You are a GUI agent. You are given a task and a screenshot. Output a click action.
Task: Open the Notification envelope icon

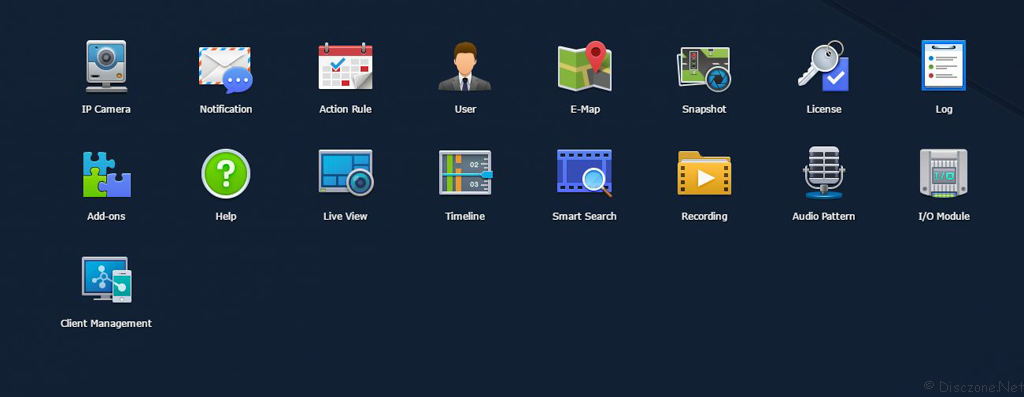coord(225,69)
